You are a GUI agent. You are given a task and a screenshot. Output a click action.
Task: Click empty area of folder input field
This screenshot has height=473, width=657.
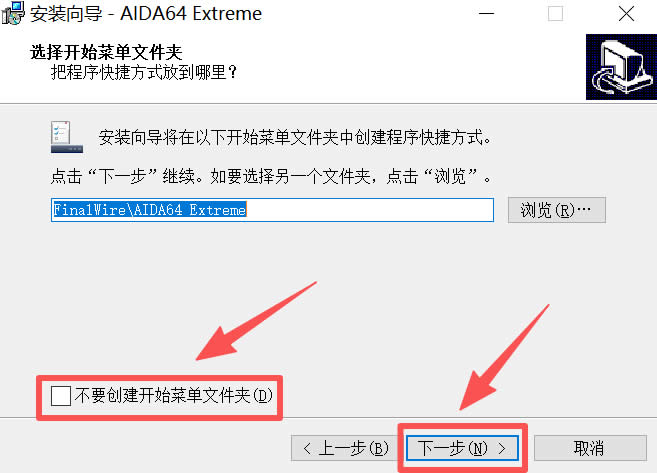click(369, 210)
